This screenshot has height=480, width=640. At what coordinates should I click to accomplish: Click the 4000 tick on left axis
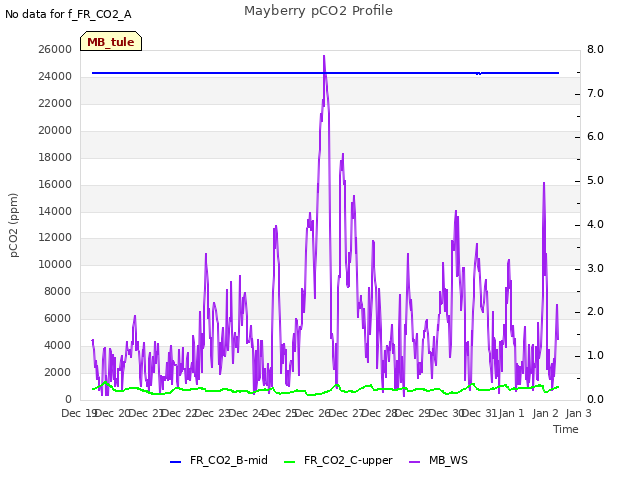click(x=58, y=345)
